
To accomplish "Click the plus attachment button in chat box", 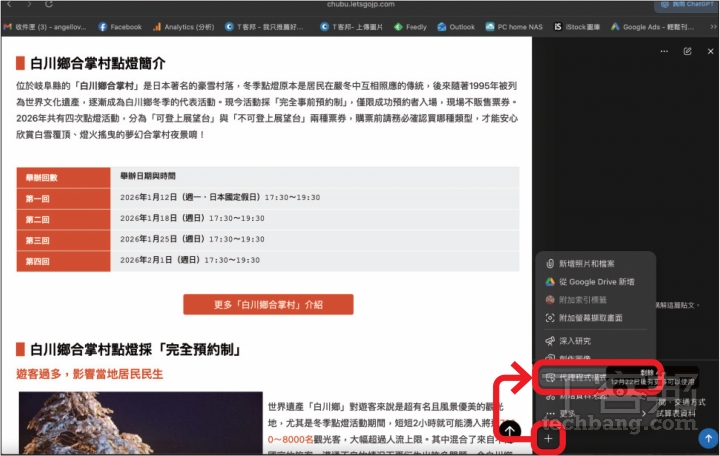I will click(548, 439).
